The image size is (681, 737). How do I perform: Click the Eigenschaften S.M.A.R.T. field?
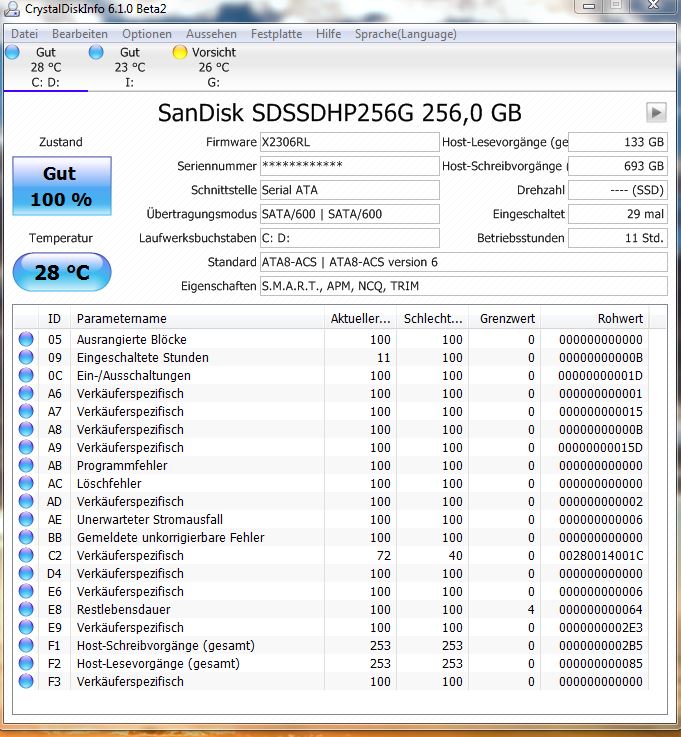point(464,286)
